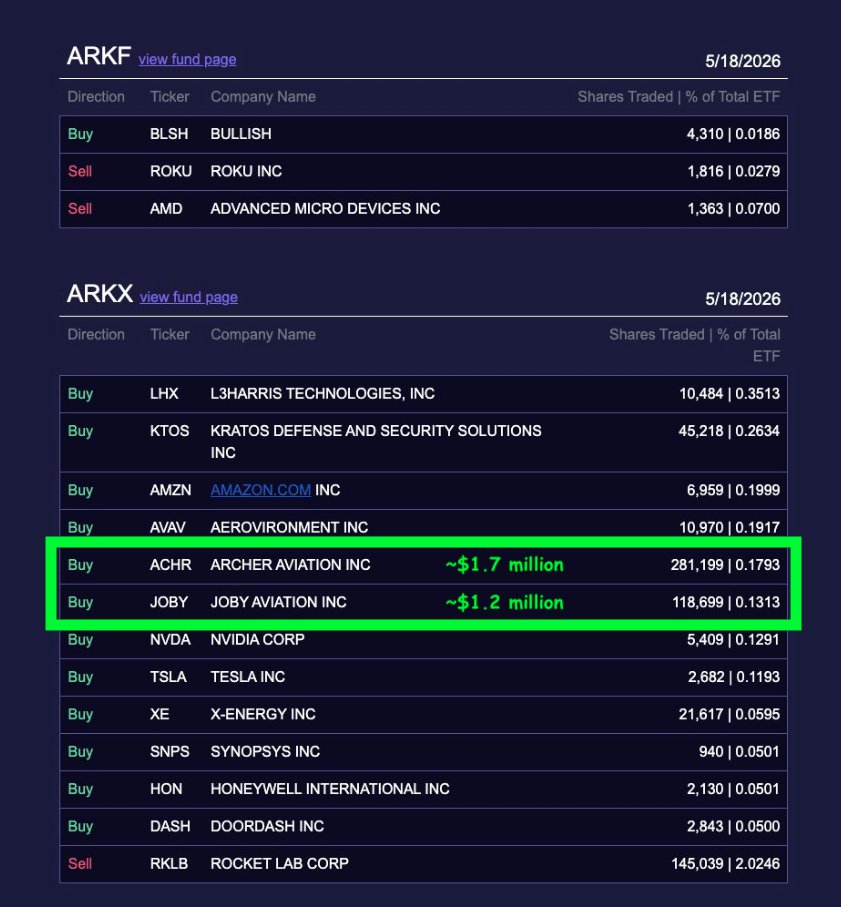Click the ROKU ticker cell

171,171
